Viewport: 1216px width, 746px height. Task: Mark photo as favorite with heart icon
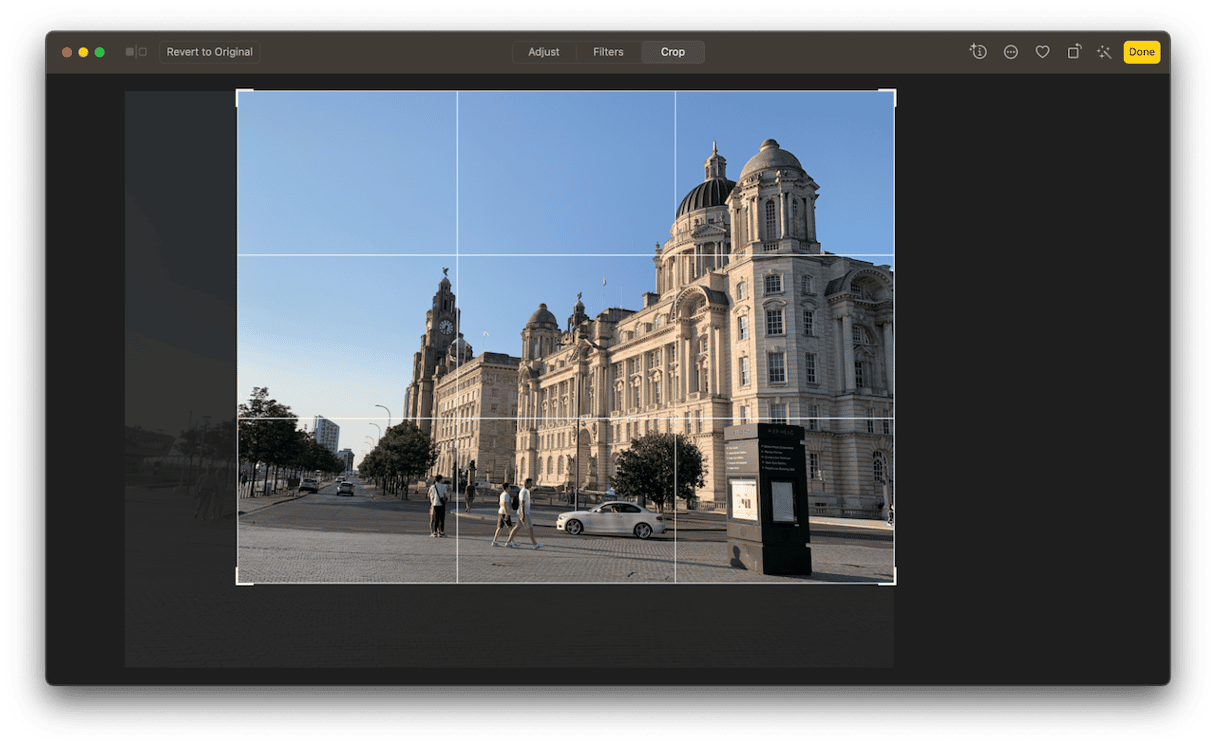coord(1042,52)
